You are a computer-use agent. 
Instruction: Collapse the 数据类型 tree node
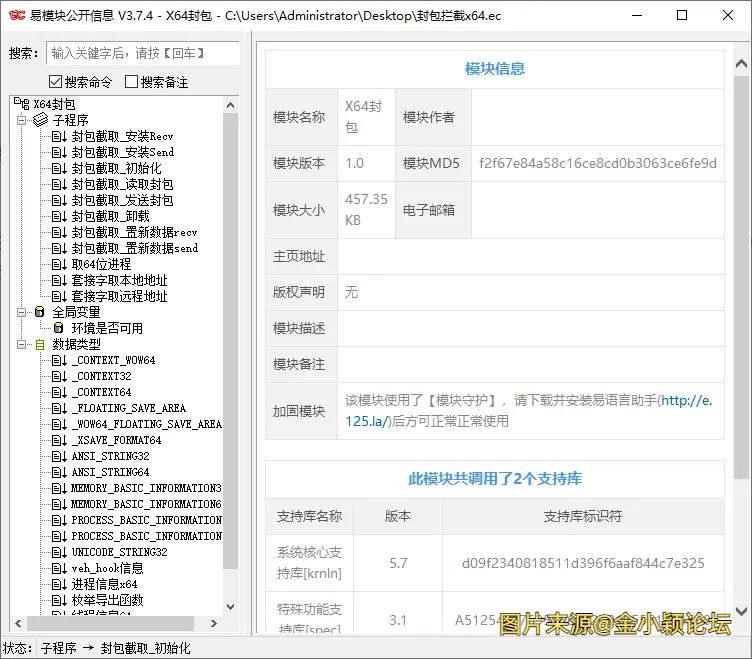(21, 344)
